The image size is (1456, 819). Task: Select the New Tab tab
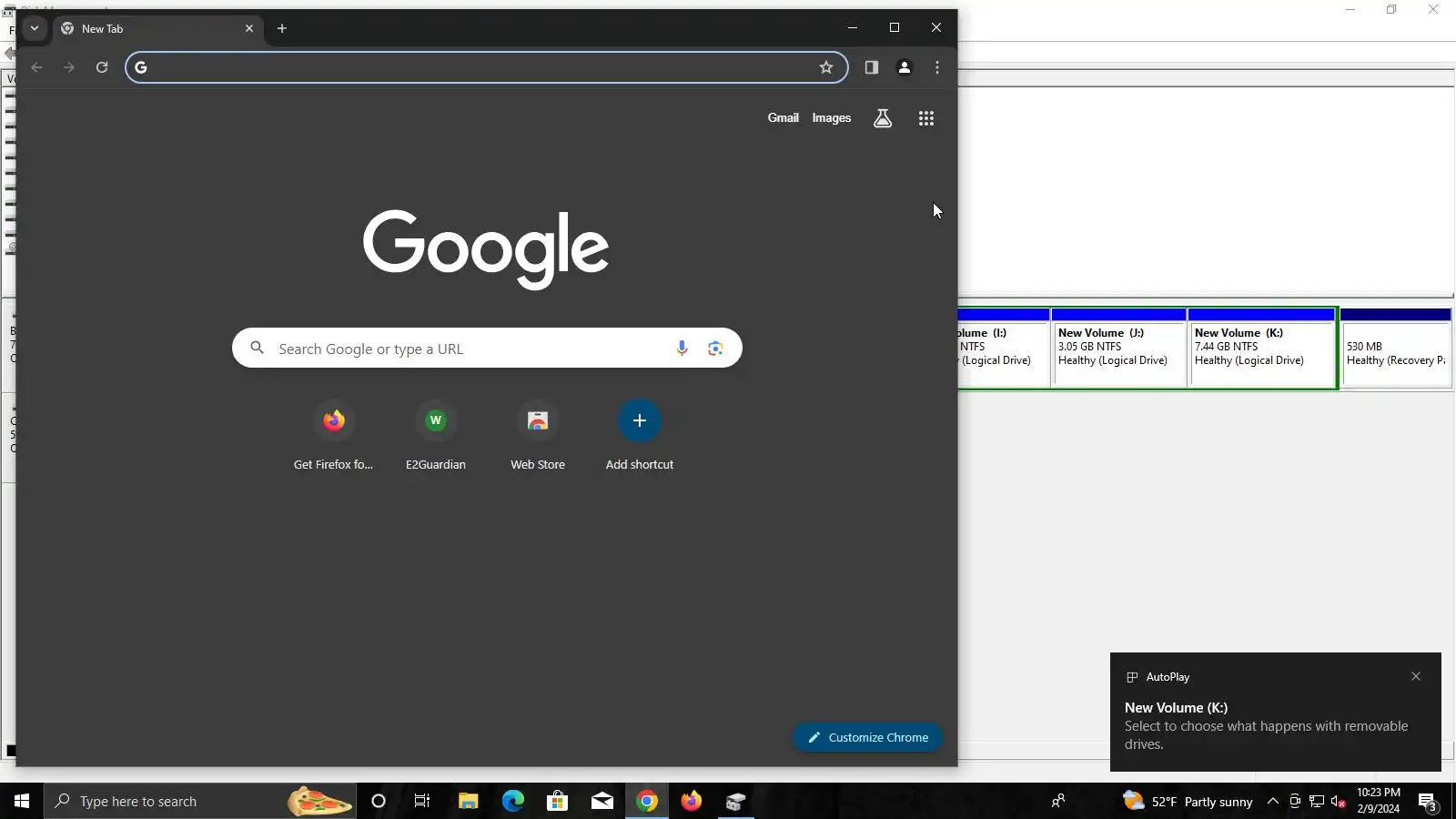coord(158,29)
